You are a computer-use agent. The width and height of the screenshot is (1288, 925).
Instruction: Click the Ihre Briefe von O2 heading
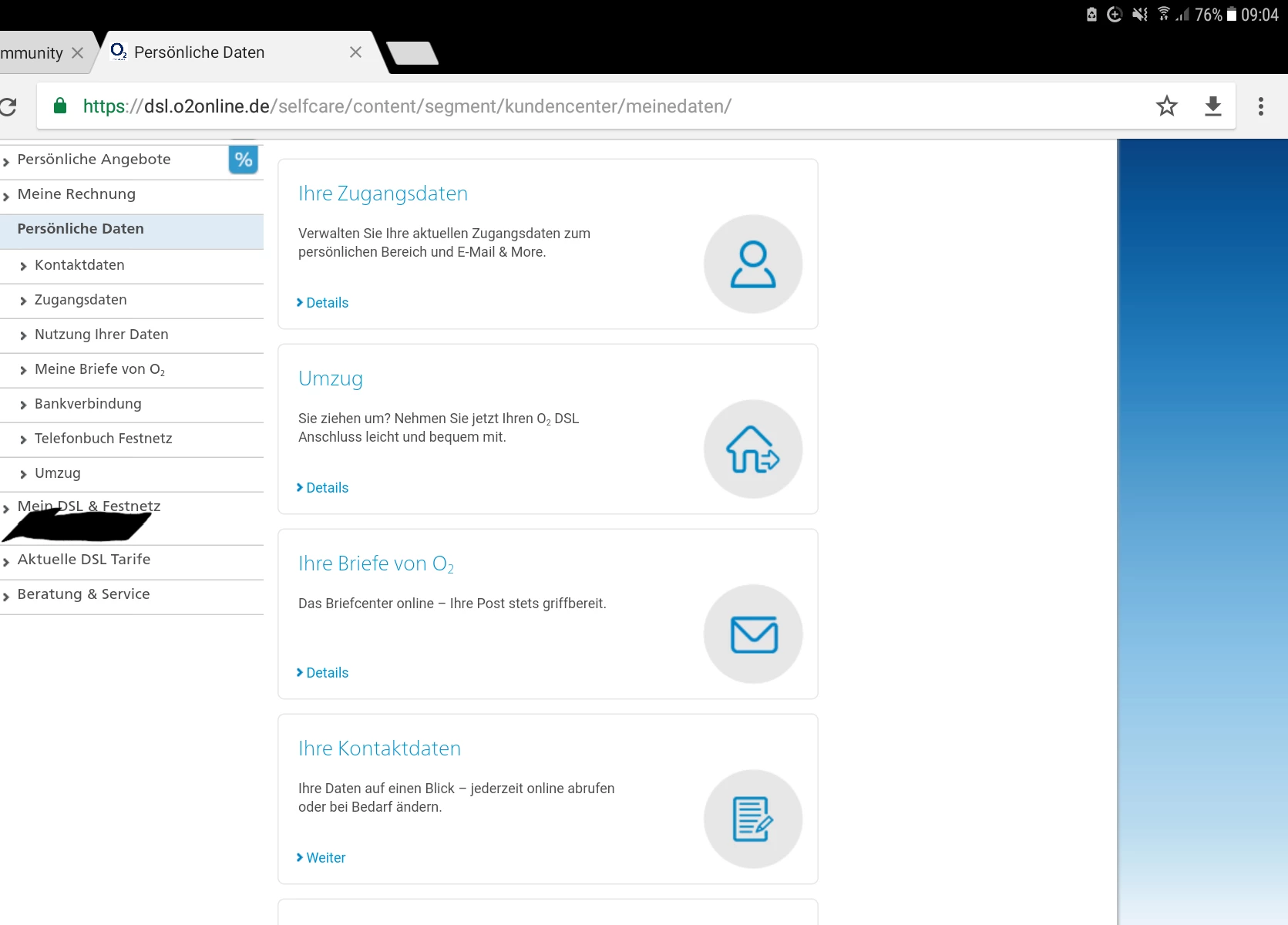click(376, 564)
